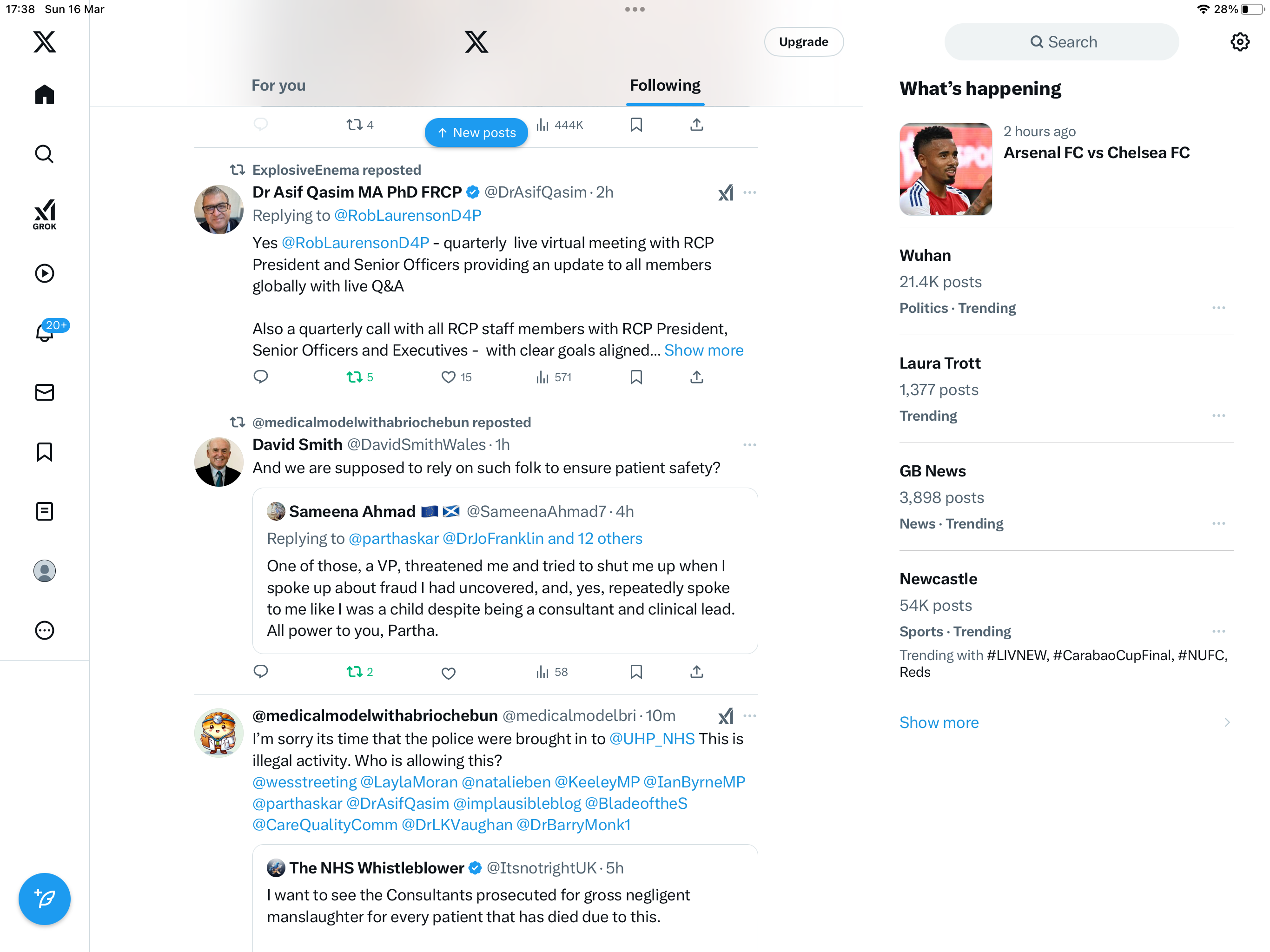
Task: Open Bookmarks in the left sidebar
Action: tap(44, 451)
